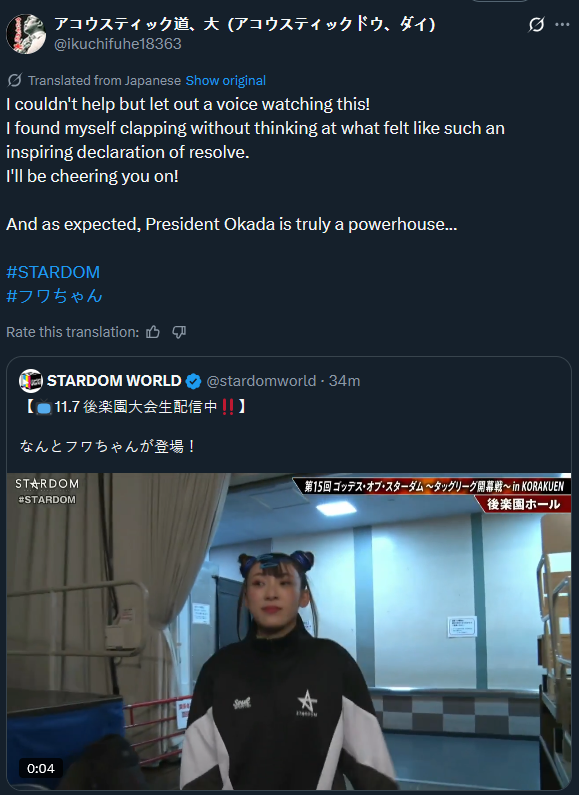Open the 34m timestamp of quoted post
The image size is (579, 795).
pos(344,381)
